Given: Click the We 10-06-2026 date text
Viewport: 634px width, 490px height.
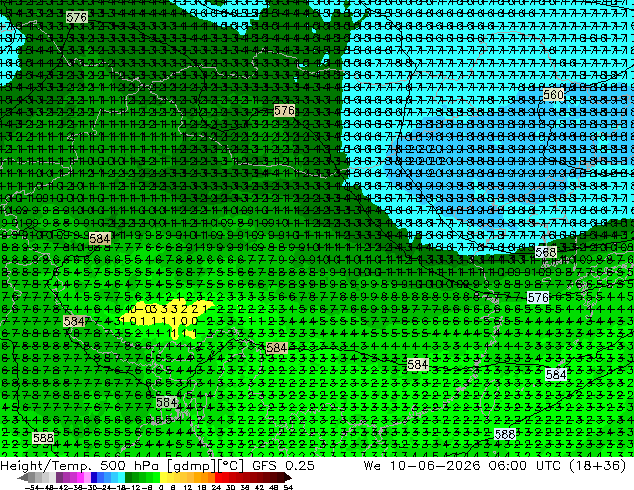Looking at the screenshot, I should (x=422, y=465).
